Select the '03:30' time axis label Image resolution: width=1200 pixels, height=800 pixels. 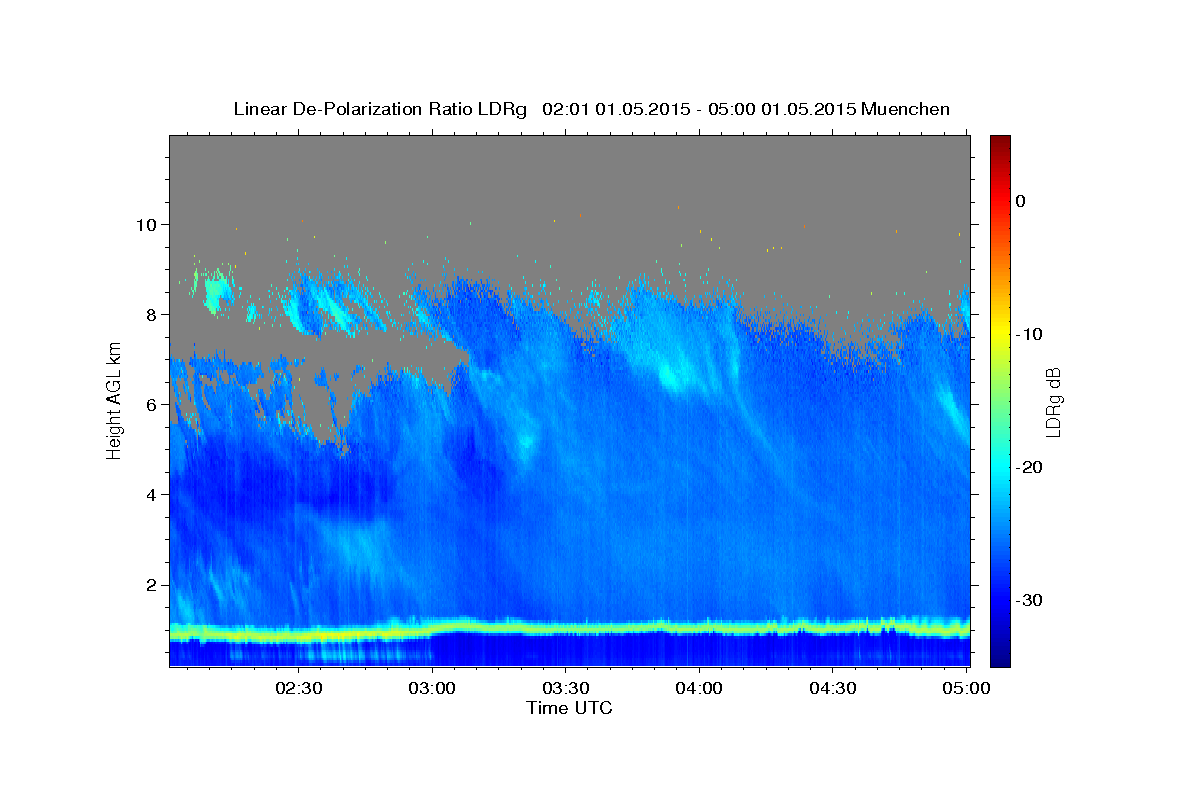[x=565, y=688]
